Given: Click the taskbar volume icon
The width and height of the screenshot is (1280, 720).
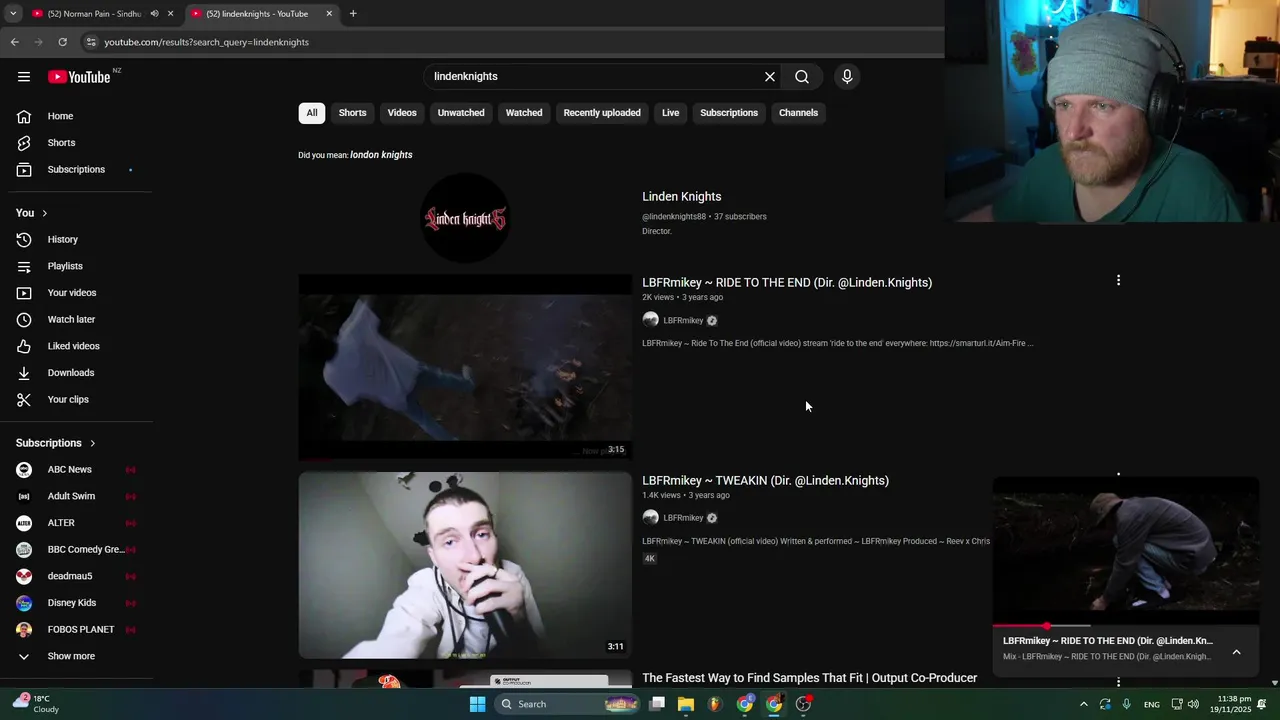Looking at the screenshot, I should pos(1193,704).
